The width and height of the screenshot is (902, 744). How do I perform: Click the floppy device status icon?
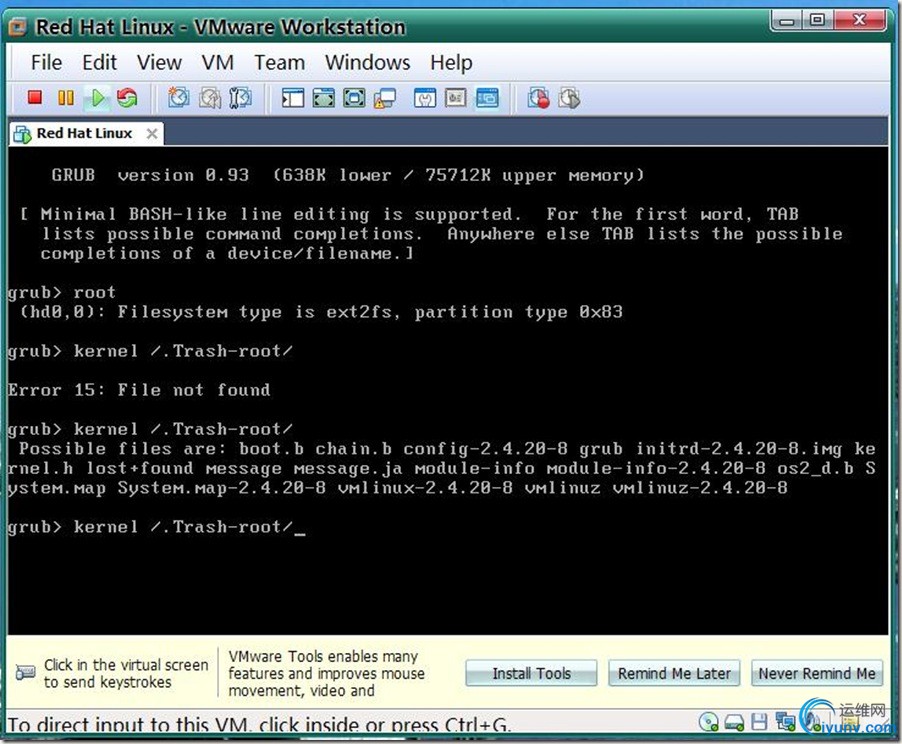[x=759, y=722]
